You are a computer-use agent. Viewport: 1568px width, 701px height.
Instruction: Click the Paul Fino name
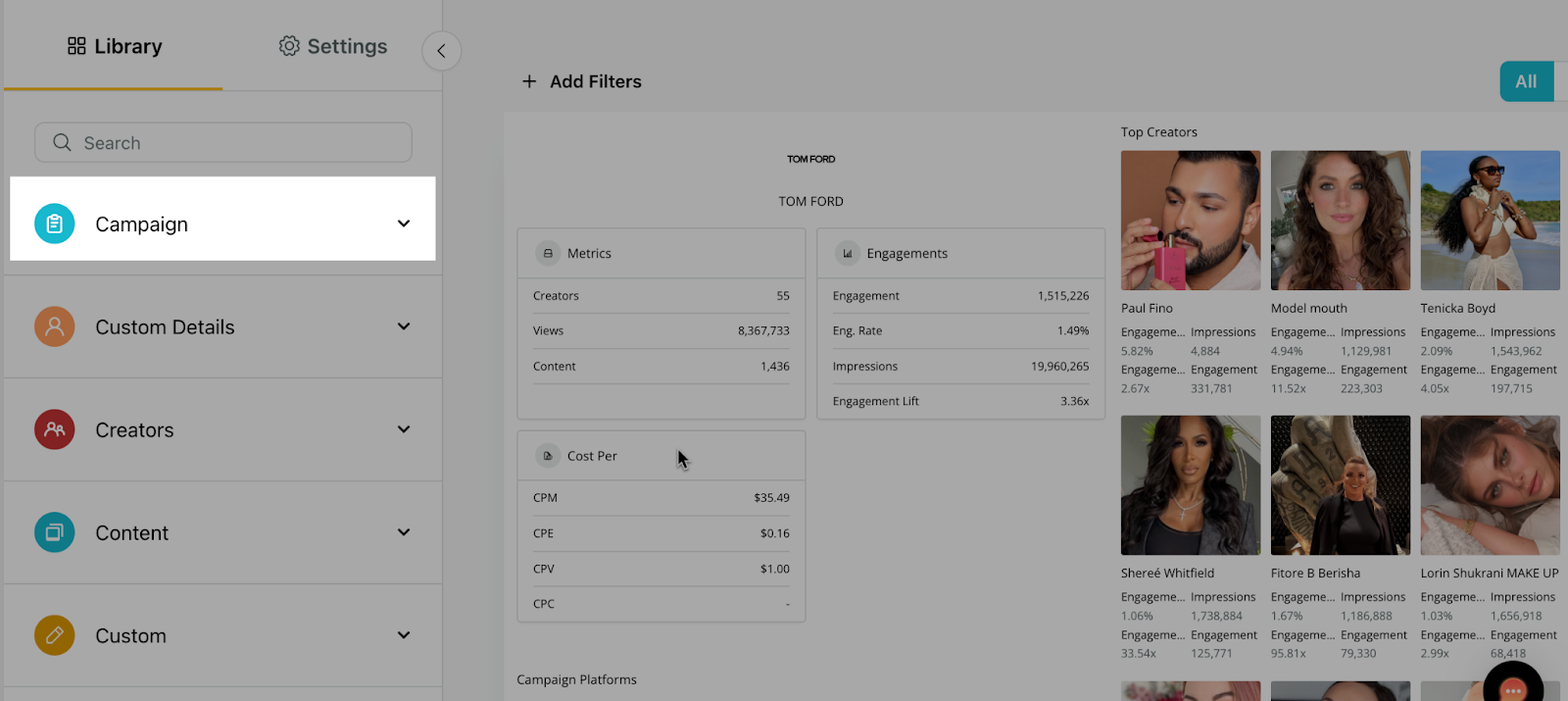click(x=1147, y=308)
